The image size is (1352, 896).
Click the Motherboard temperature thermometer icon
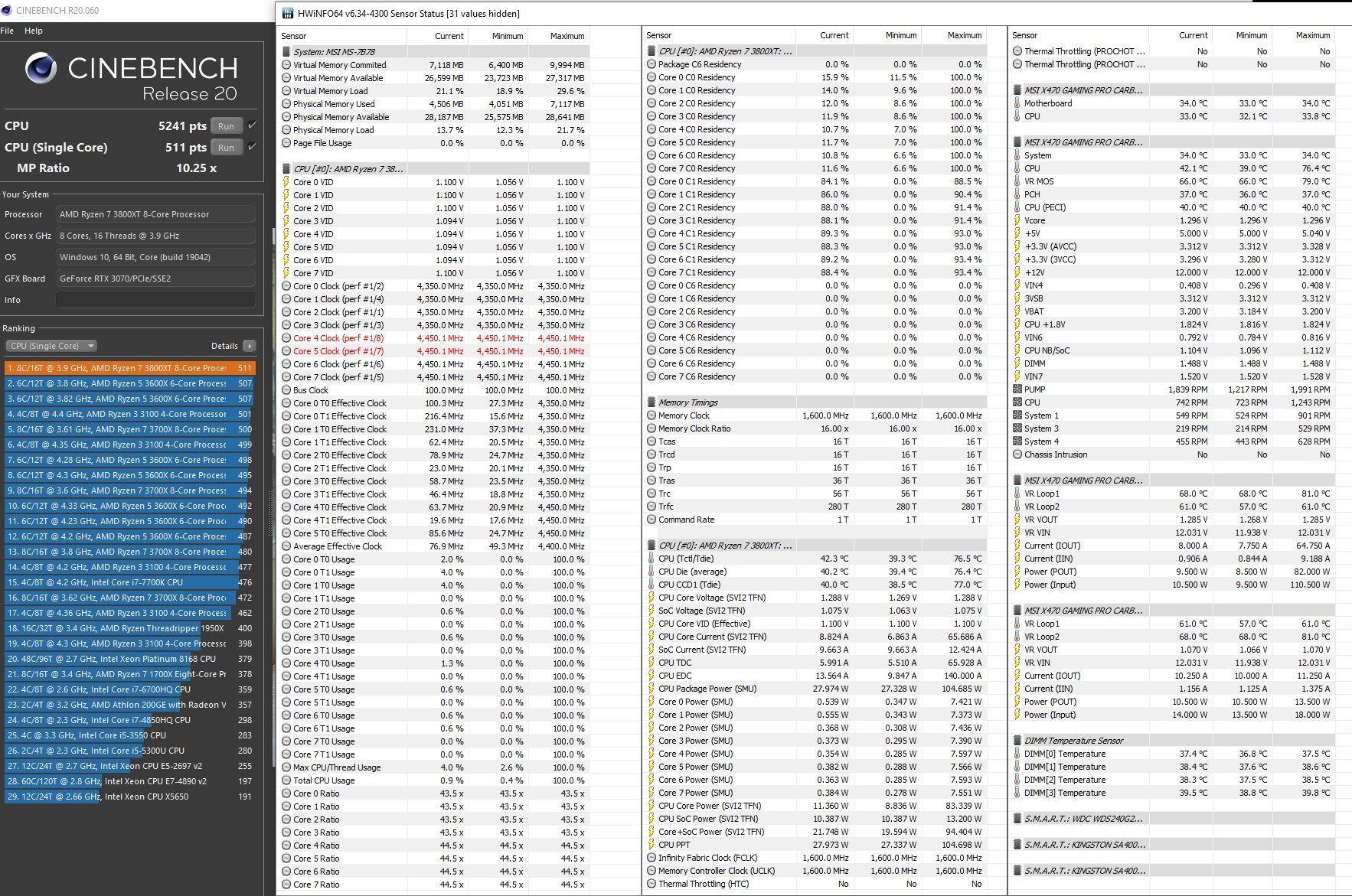(x=1017, y=103)
